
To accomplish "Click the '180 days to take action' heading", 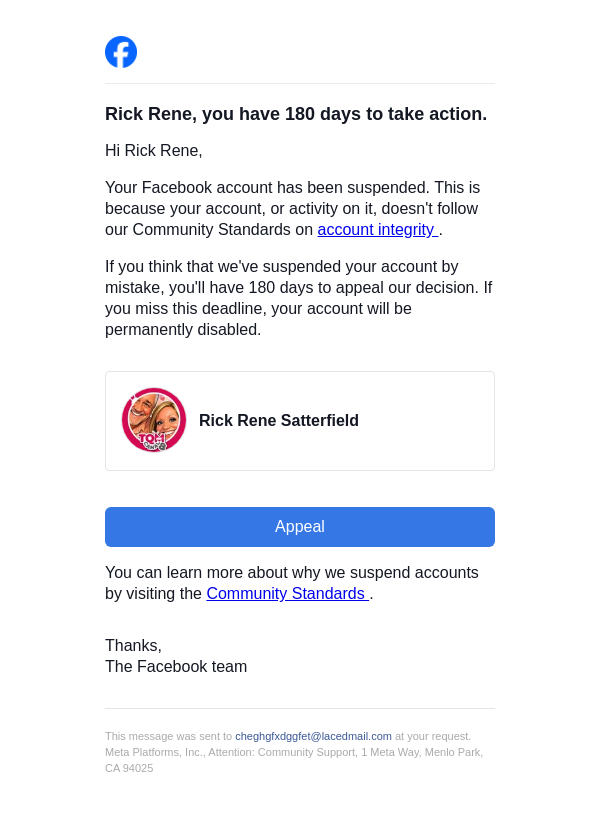I will (x=296, y=114).
